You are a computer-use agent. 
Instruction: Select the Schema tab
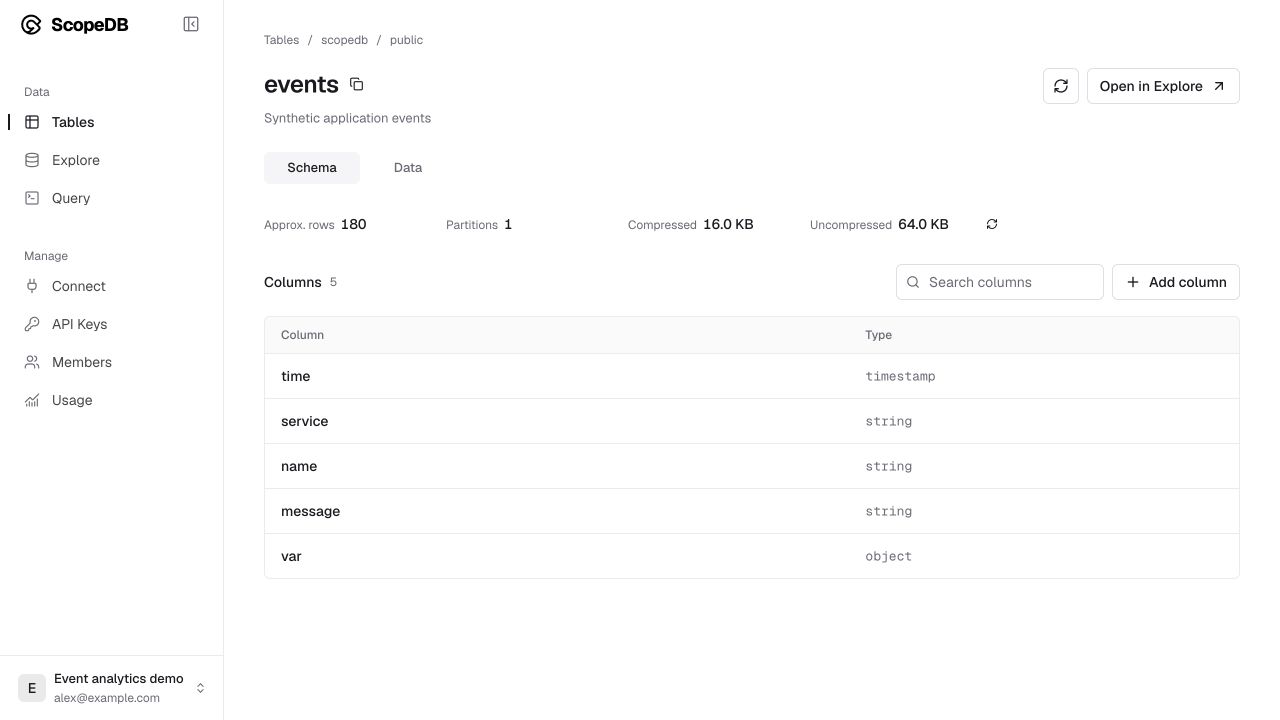coord(312,168)
